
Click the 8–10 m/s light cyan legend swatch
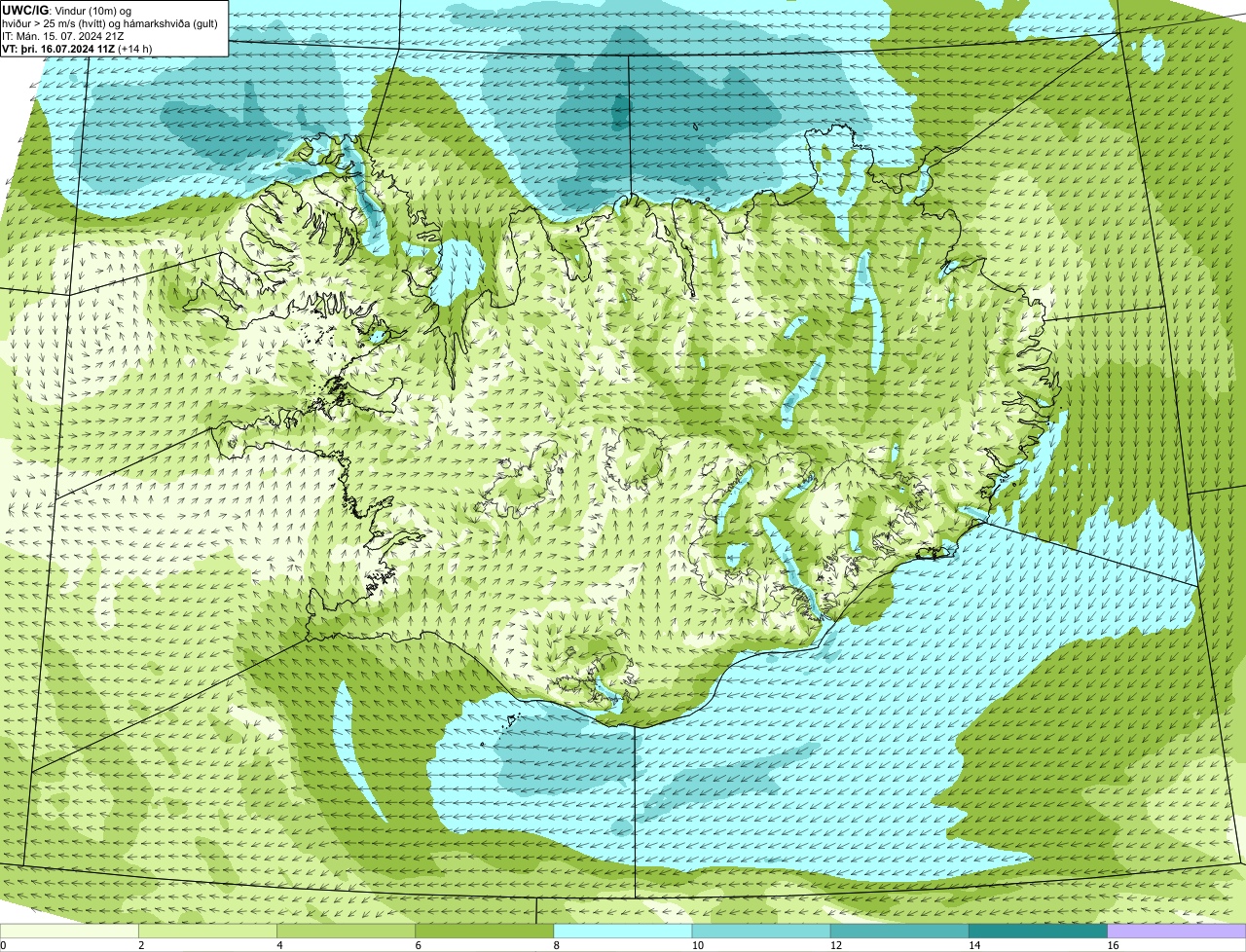623,932
